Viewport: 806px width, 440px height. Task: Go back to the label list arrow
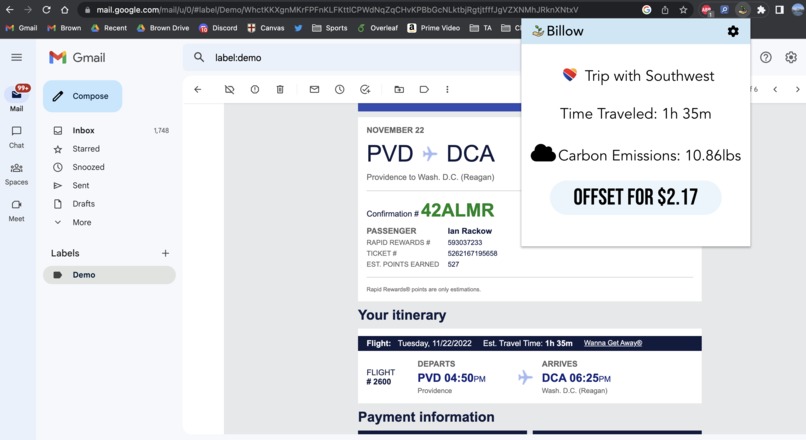point(198,89)
